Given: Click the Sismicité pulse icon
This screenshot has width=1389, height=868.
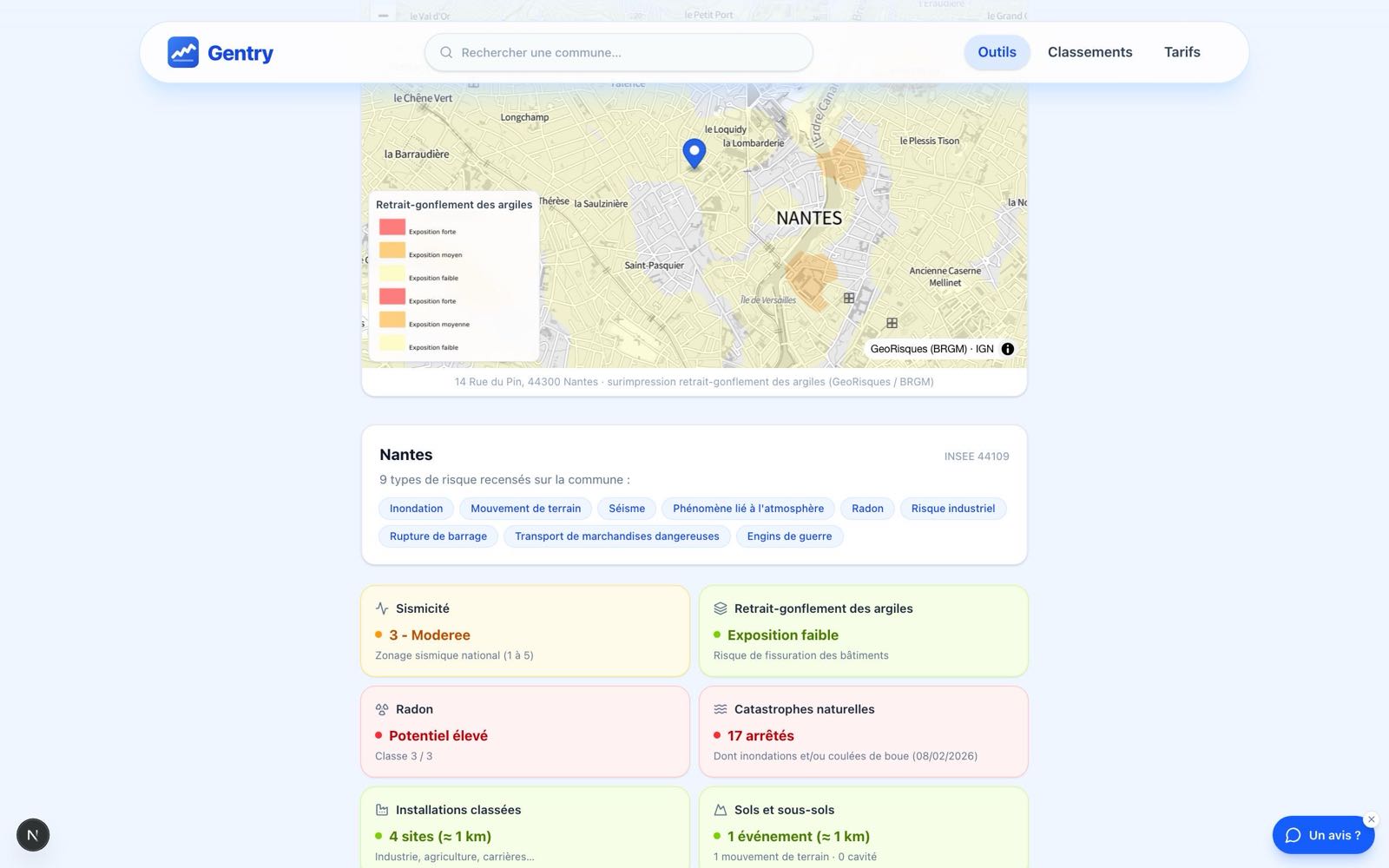Looking at the screenshot, I should point(382,608).
